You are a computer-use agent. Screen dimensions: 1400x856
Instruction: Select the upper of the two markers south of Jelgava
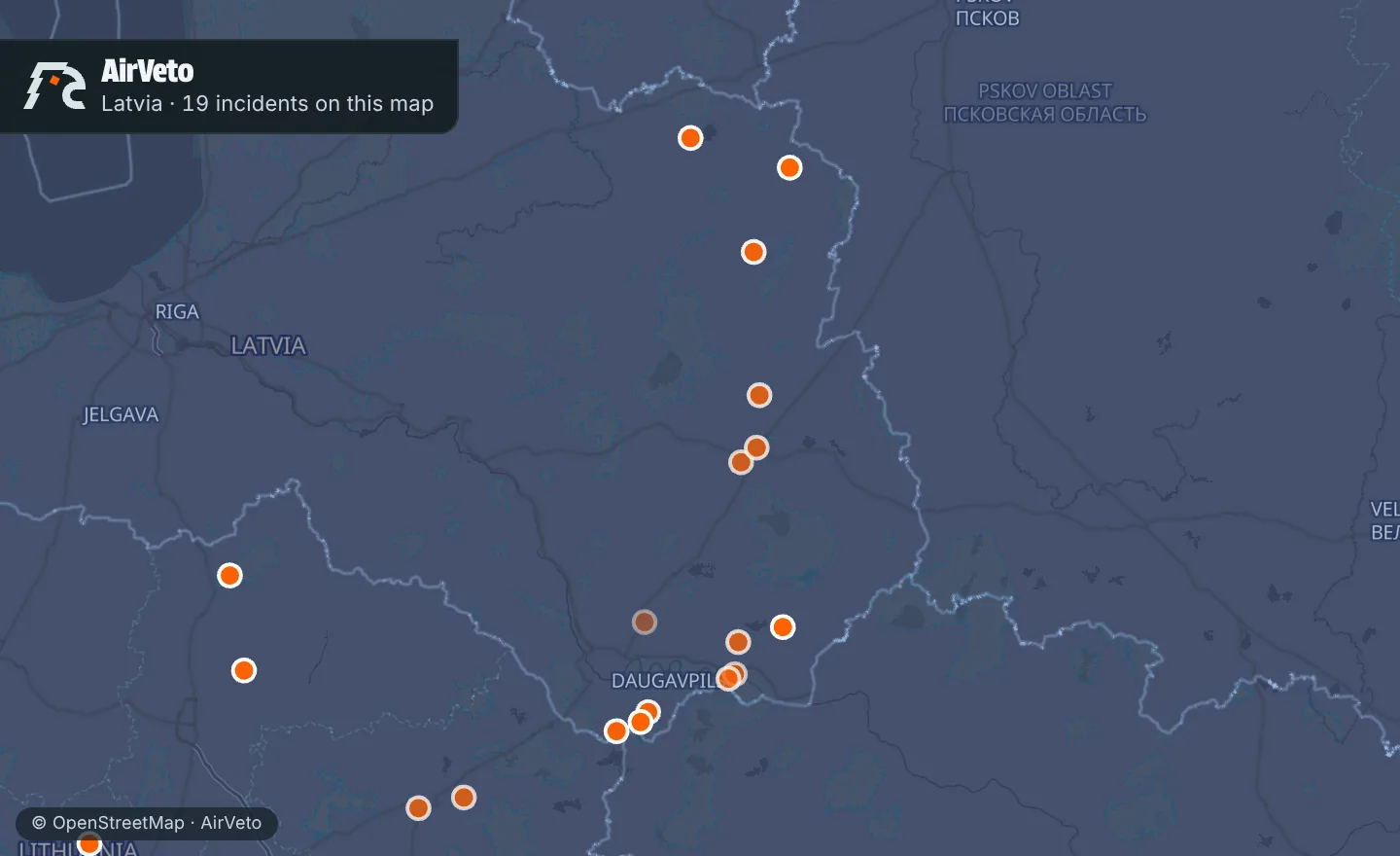pos(229,576)
